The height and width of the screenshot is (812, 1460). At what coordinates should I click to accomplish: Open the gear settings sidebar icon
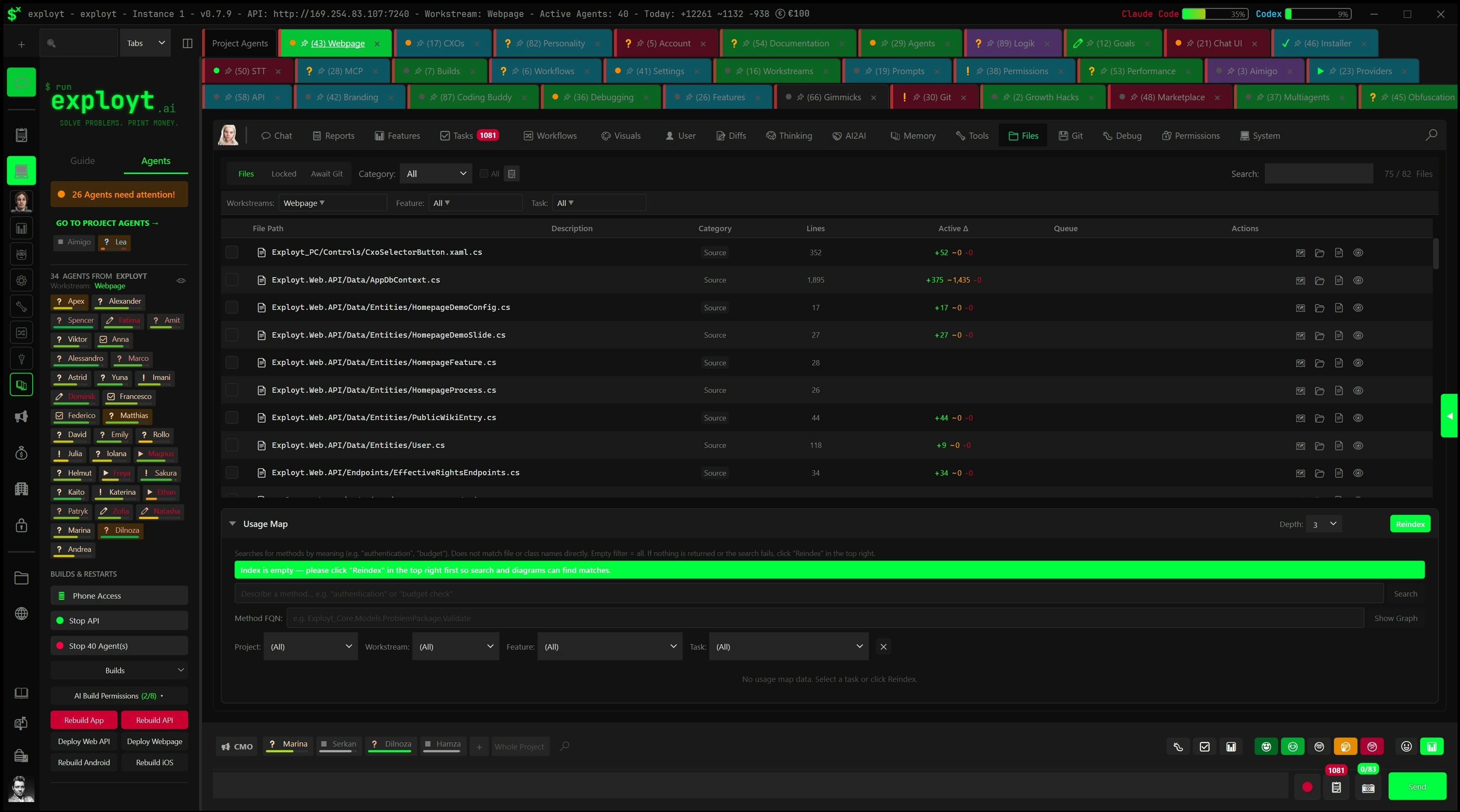point(21,280)
